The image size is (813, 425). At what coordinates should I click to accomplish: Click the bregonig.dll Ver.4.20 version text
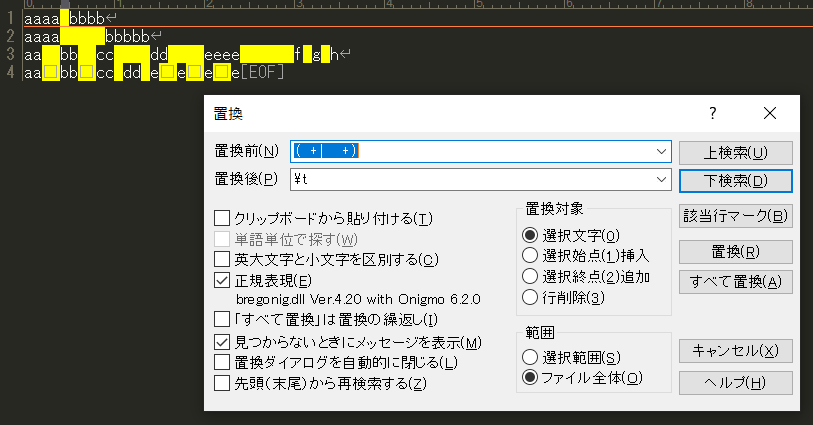[x=358, y=300]
